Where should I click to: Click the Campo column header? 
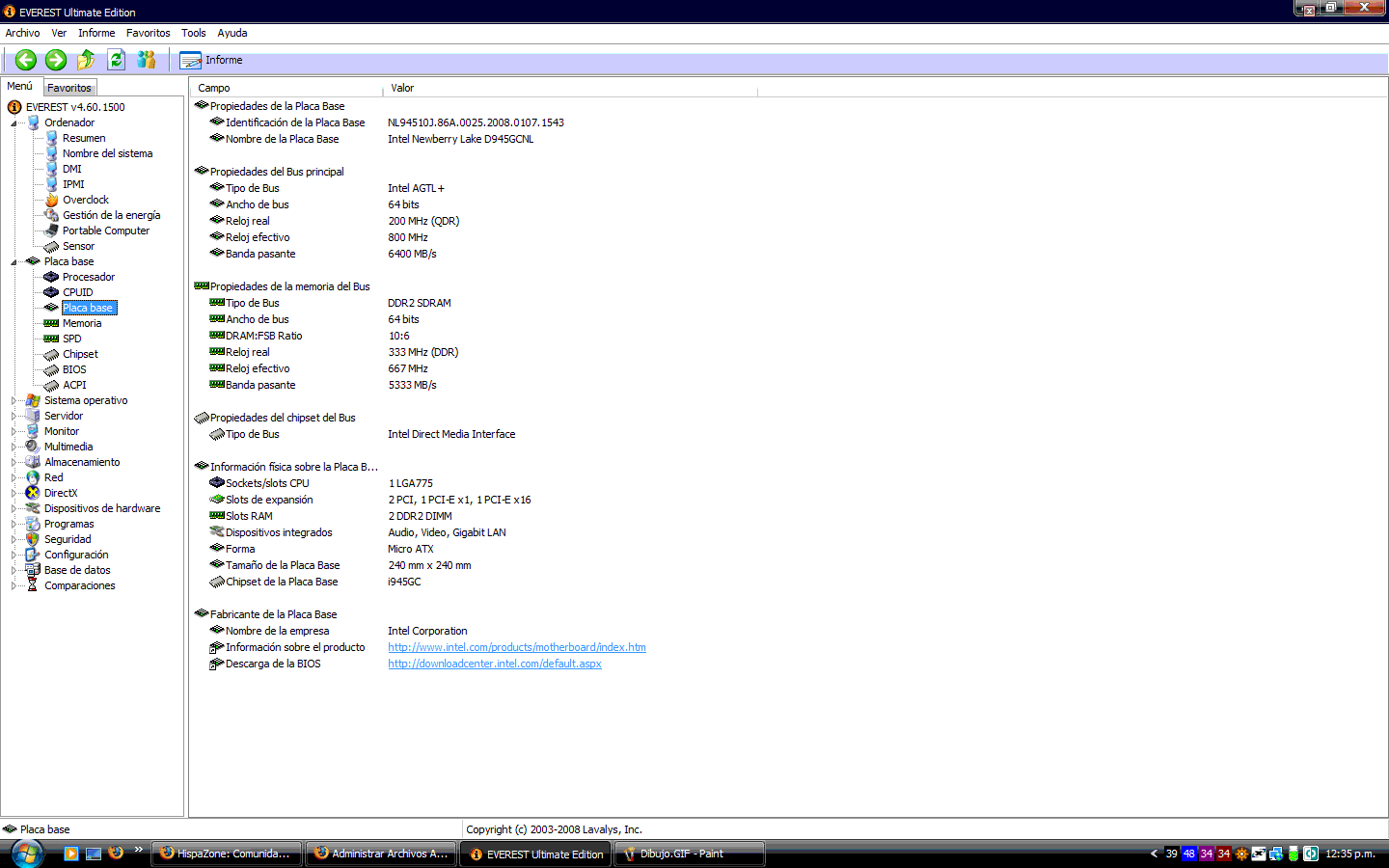(214, 88)
